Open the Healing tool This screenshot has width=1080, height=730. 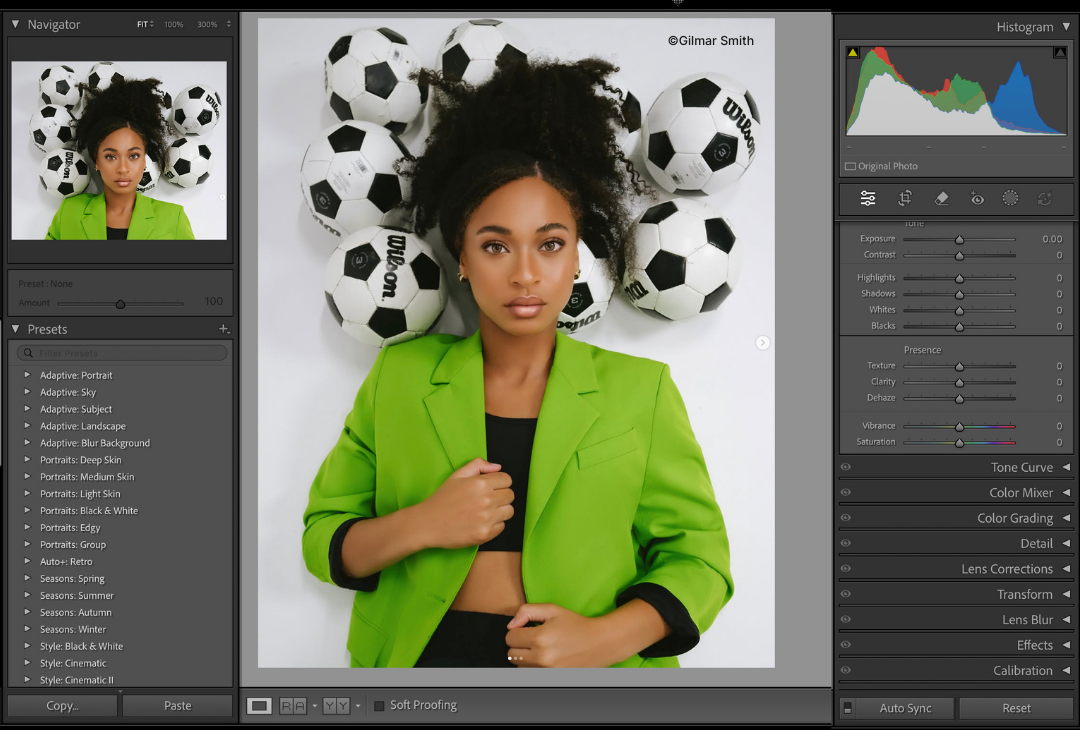click(x=940, y=198)
